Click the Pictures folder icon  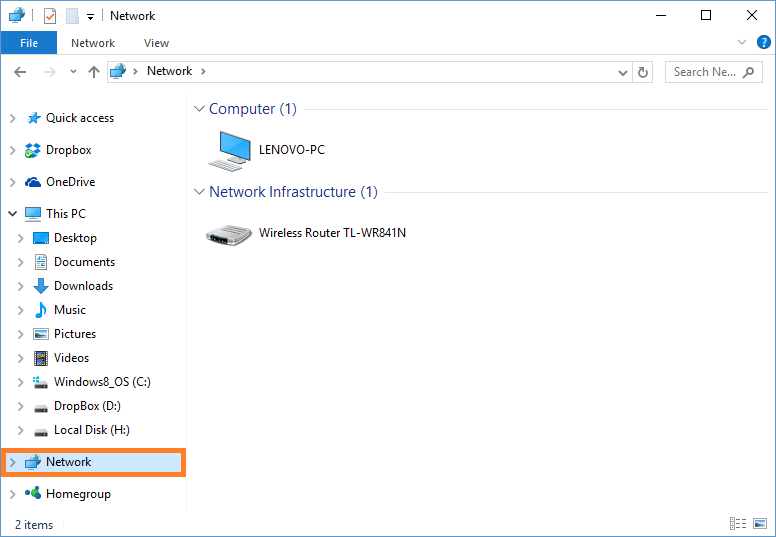[x=41, y=334]
